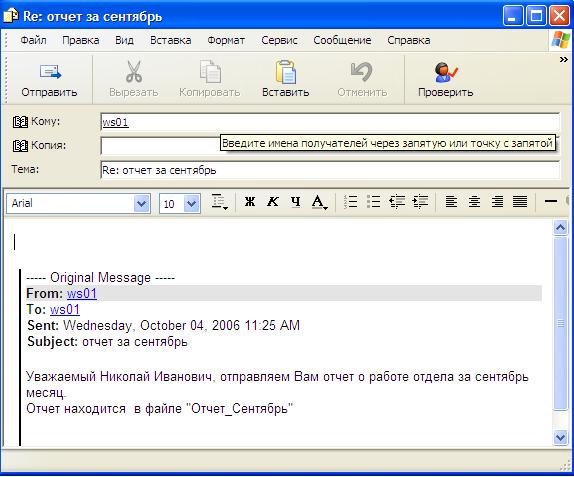Image resolution: width=574 pixels, height=477 pixels.
Task: Apply bulleted list formatting
Action: [374, 202]
